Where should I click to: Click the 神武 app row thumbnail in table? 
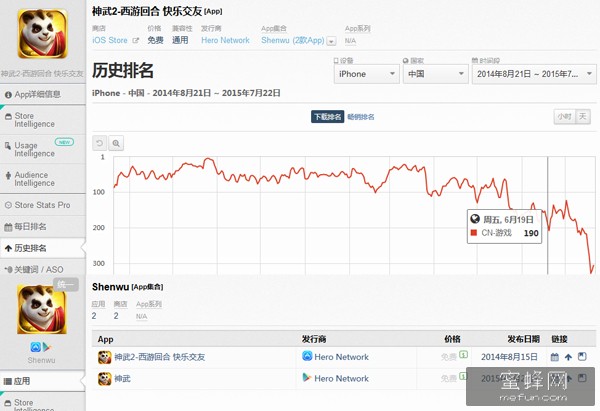[x=104, y=378]
